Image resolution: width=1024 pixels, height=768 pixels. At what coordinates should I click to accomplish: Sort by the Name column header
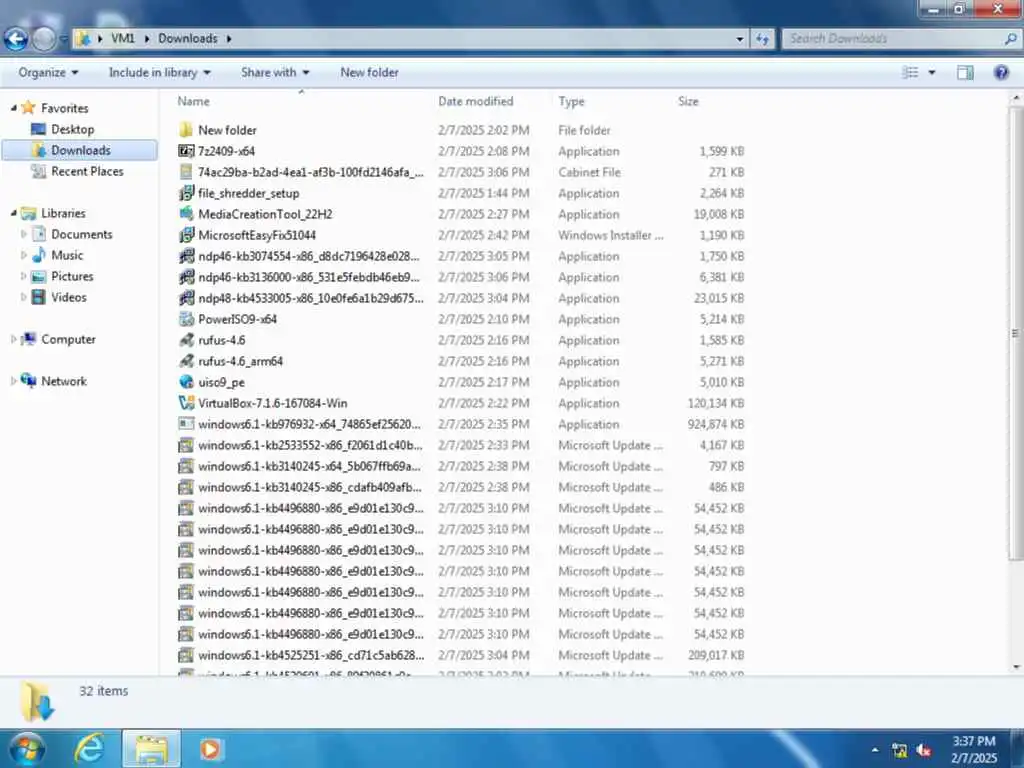pos(194,101)
